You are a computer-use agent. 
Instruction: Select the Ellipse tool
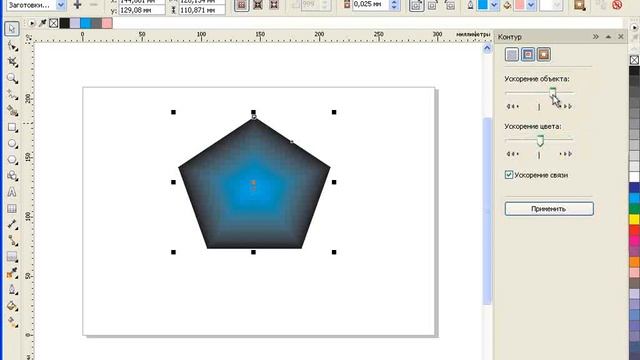click(12, 143)
